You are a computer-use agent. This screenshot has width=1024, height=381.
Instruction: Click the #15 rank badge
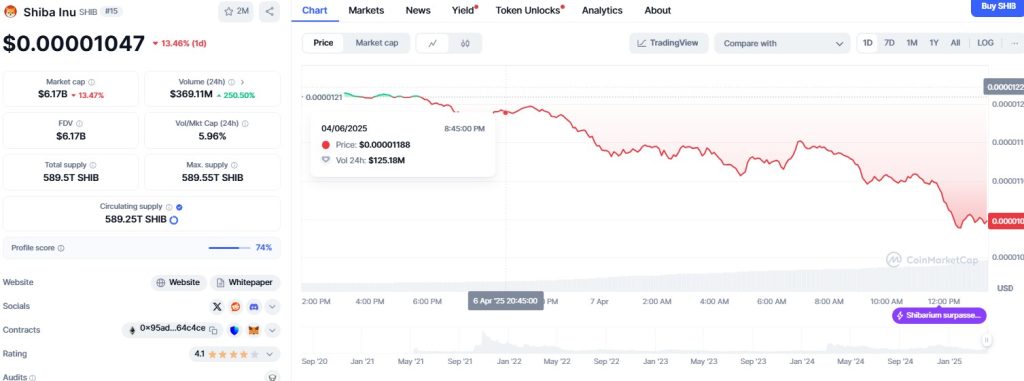(111, 12)
